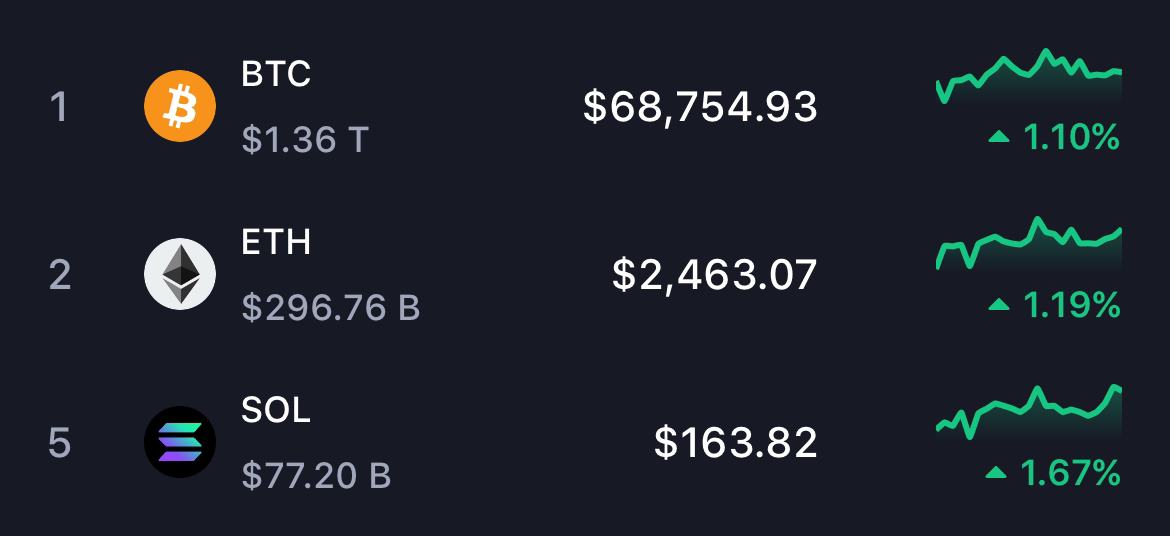This screenshot has height=536, width=1170.
Task: Click the Solana price $163.82
Action: point(736,443)
